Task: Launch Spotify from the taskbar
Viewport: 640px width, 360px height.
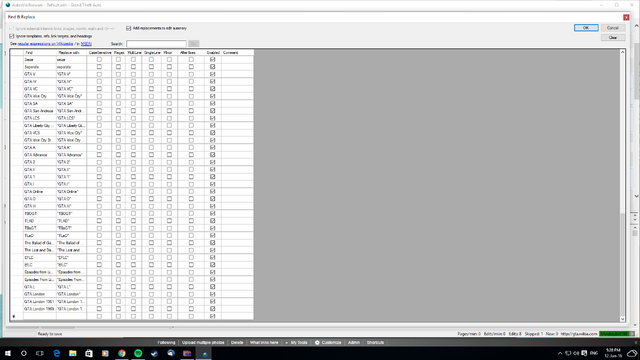Action: coord(138,353)
